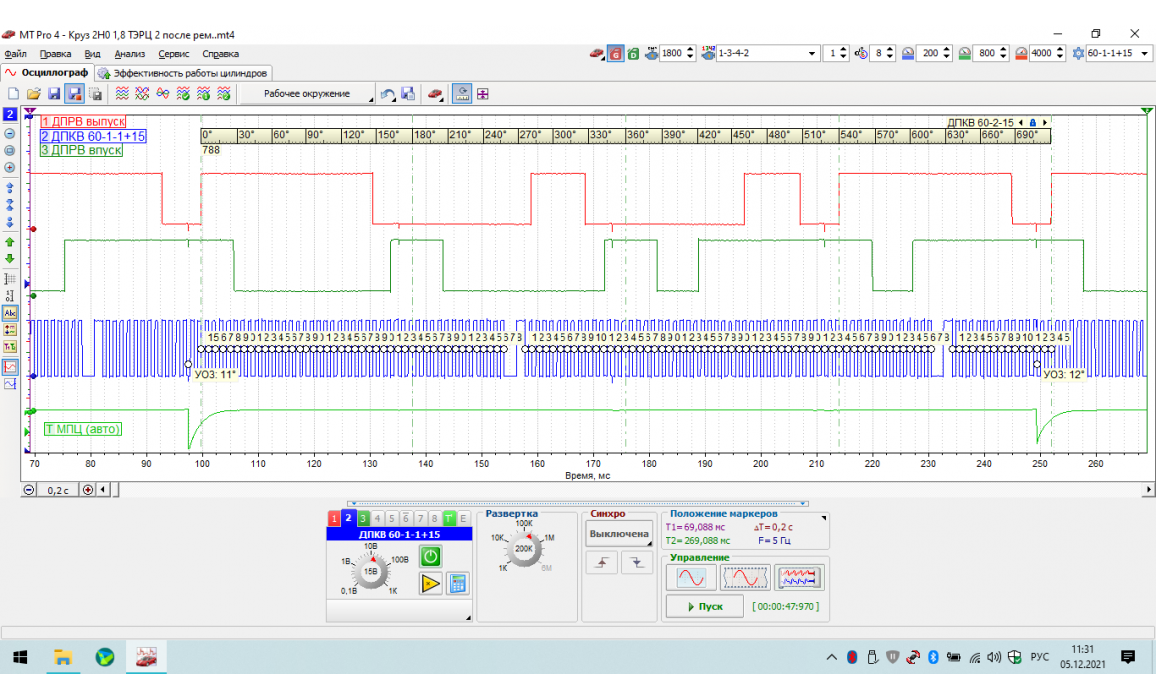Viewport: 1156px width, 700px height.
Task: Click the blue floppy Save icon
Action: point(54,94)
